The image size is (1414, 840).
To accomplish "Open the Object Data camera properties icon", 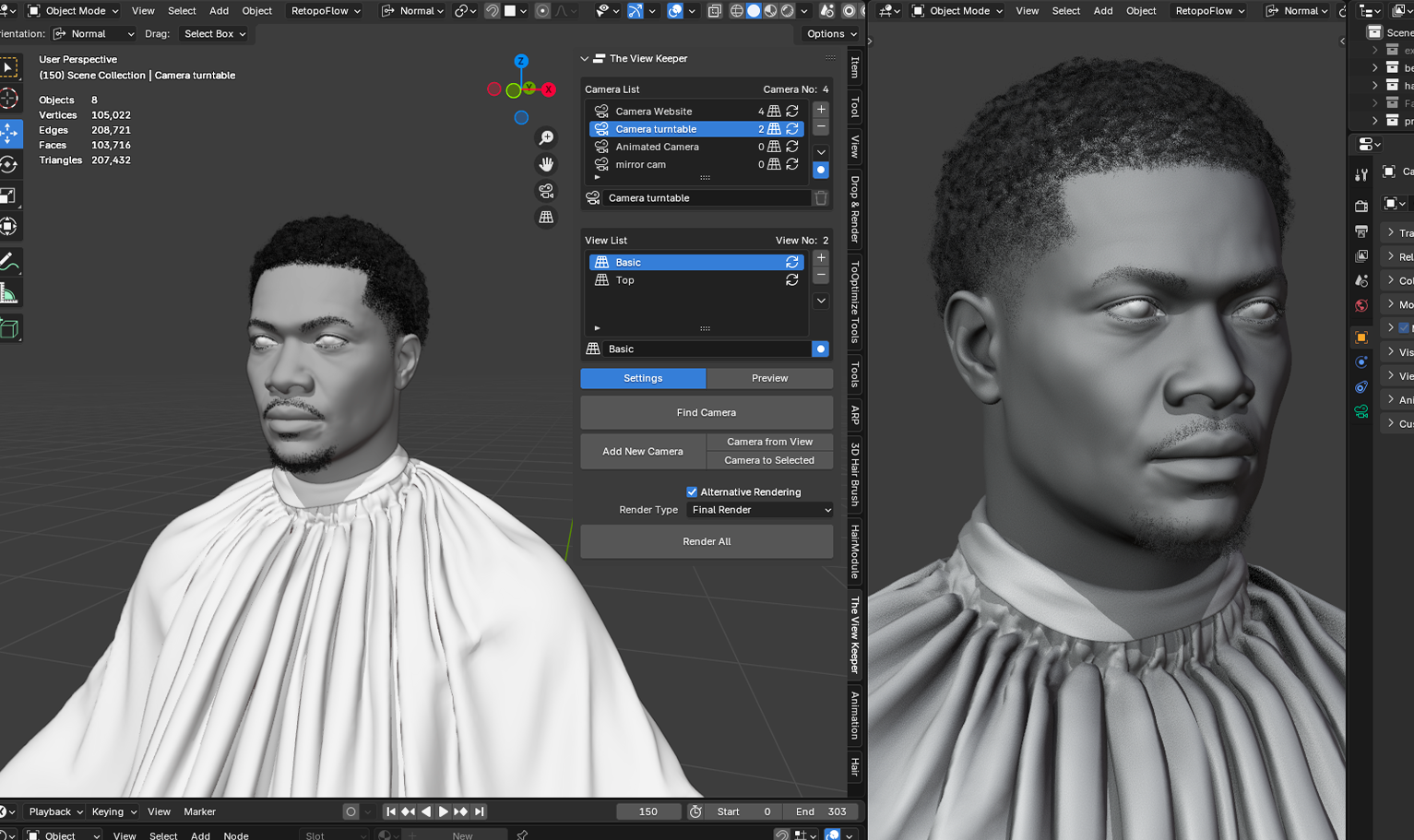I will tap(1361, 411).
